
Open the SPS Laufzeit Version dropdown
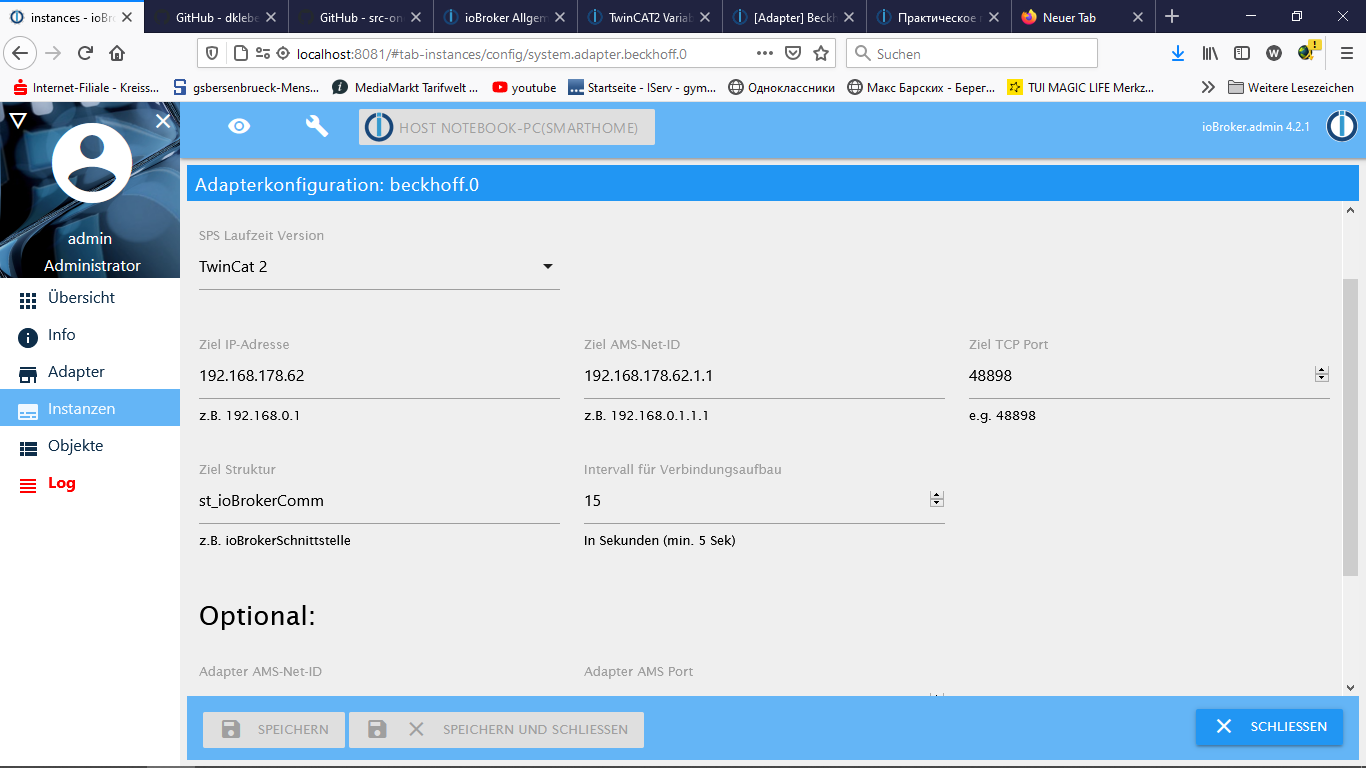tap(379, 267)
